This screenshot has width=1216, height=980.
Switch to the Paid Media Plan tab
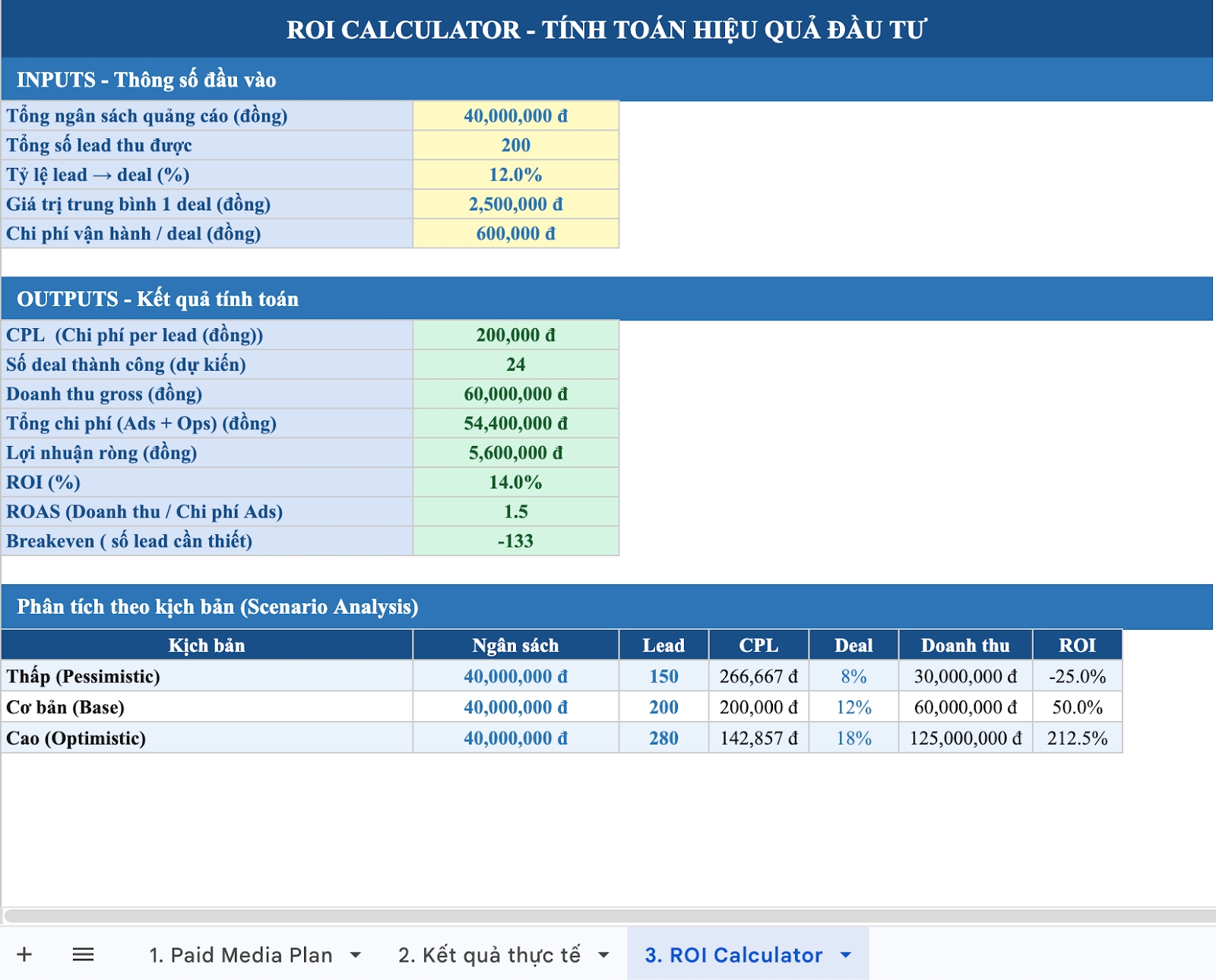(240, 955)
